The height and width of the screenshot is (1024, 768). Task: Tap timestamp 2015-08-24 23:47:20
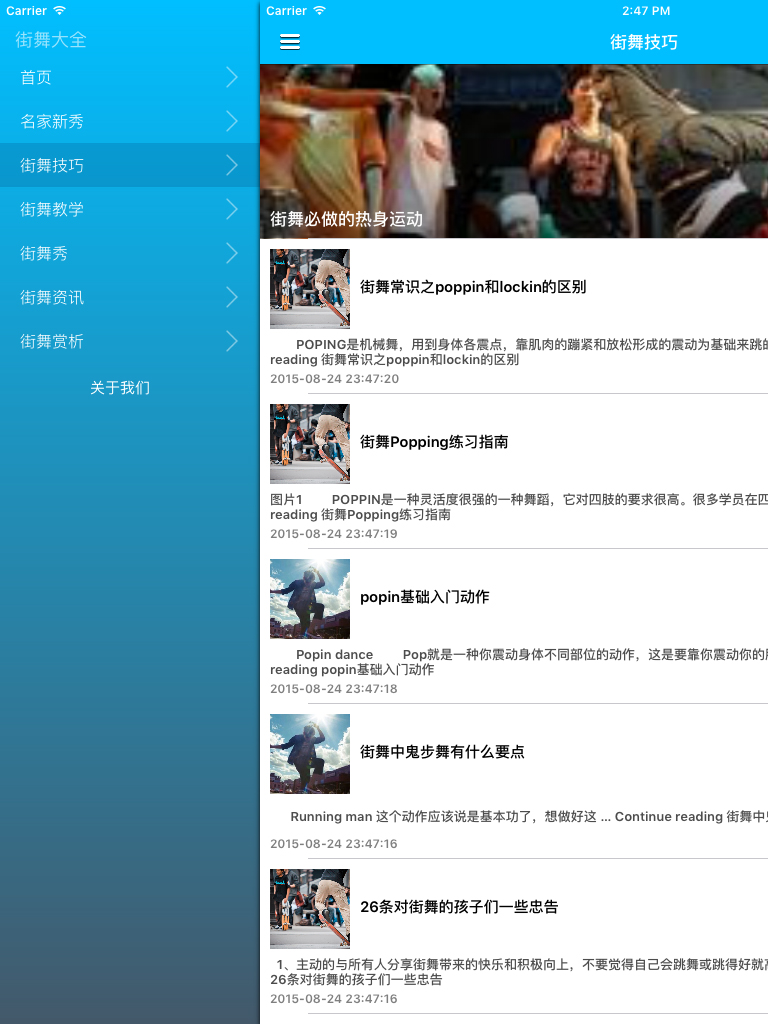click(x=334, y=379)
